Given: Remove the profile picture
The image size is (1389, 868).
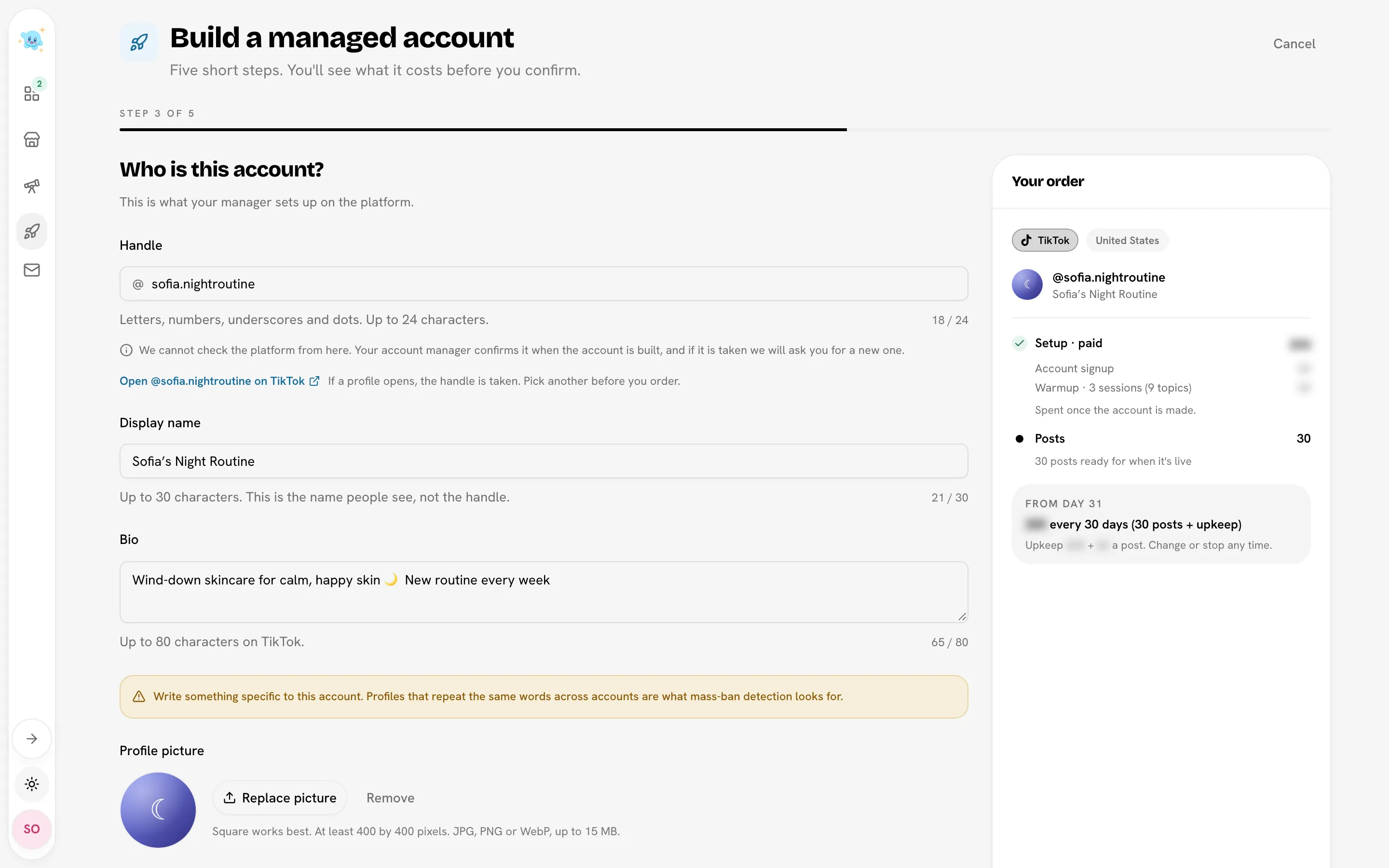Looking at the screenshot, I should click(x=390, y=798).
